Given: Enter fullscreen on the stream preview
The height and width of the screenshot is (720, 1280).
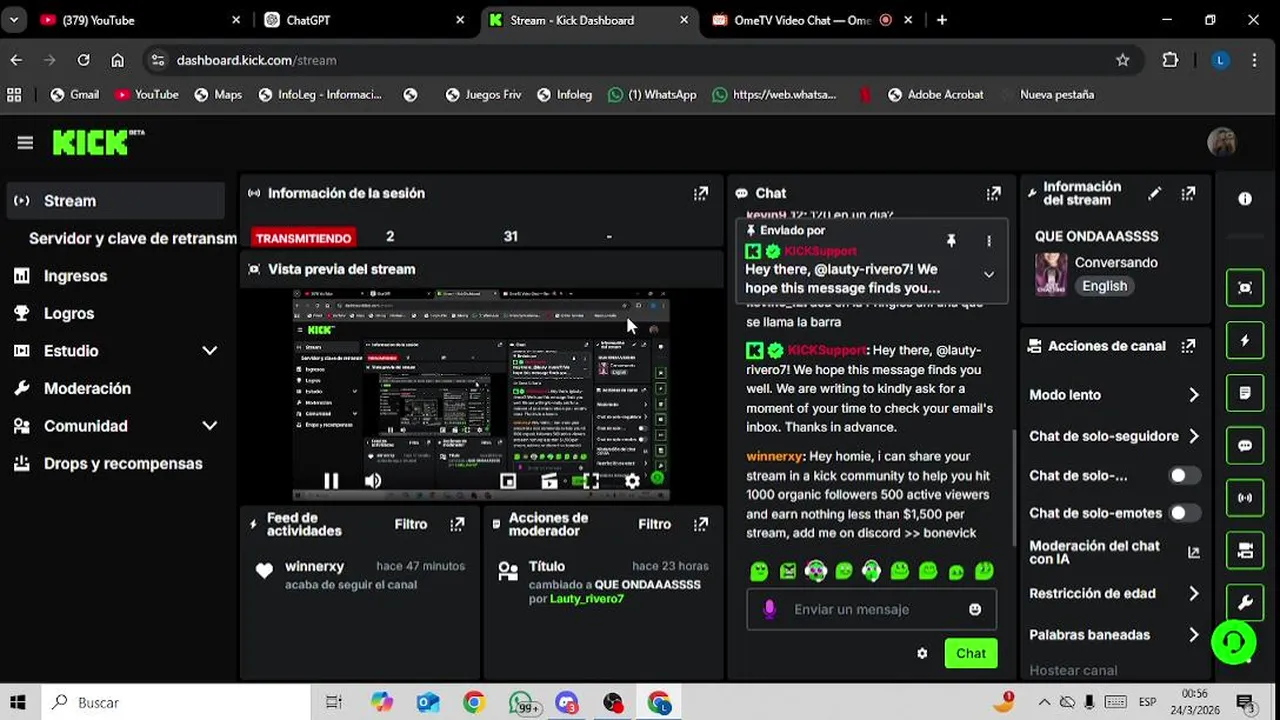Looking at the screenshot, I should click(591, 481).
